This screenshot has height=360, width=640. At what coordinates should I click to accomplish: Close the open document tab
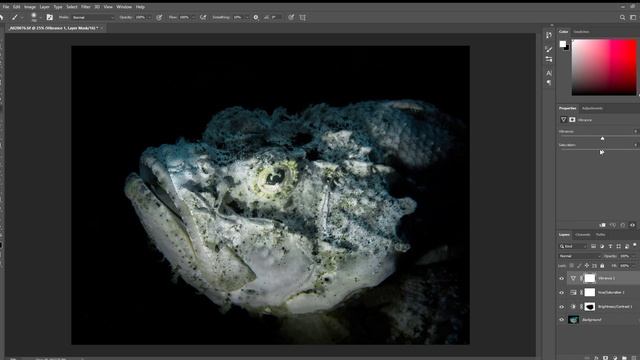click(x=102, y=28)
